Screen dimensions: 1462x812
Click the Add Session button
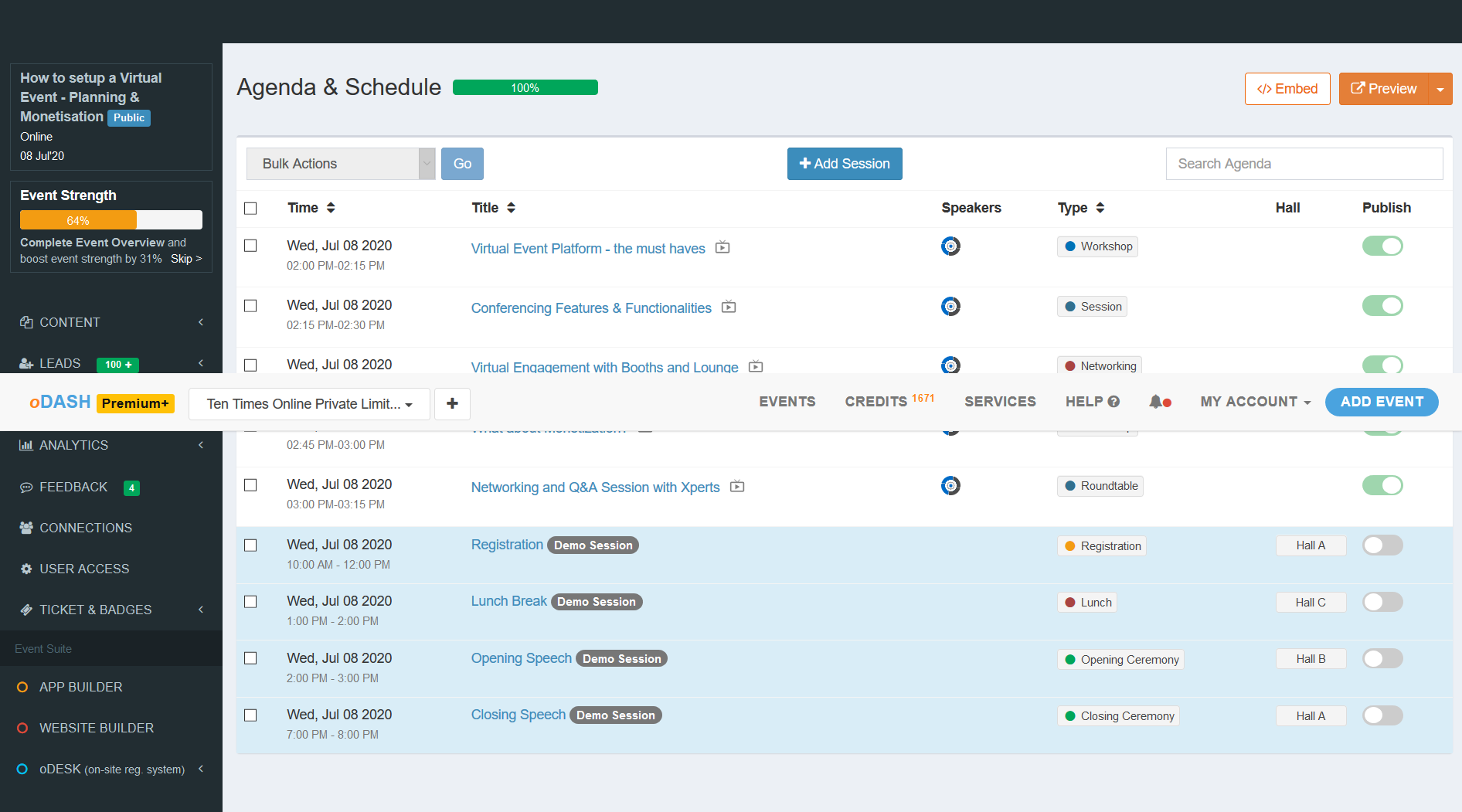[845, 164]
